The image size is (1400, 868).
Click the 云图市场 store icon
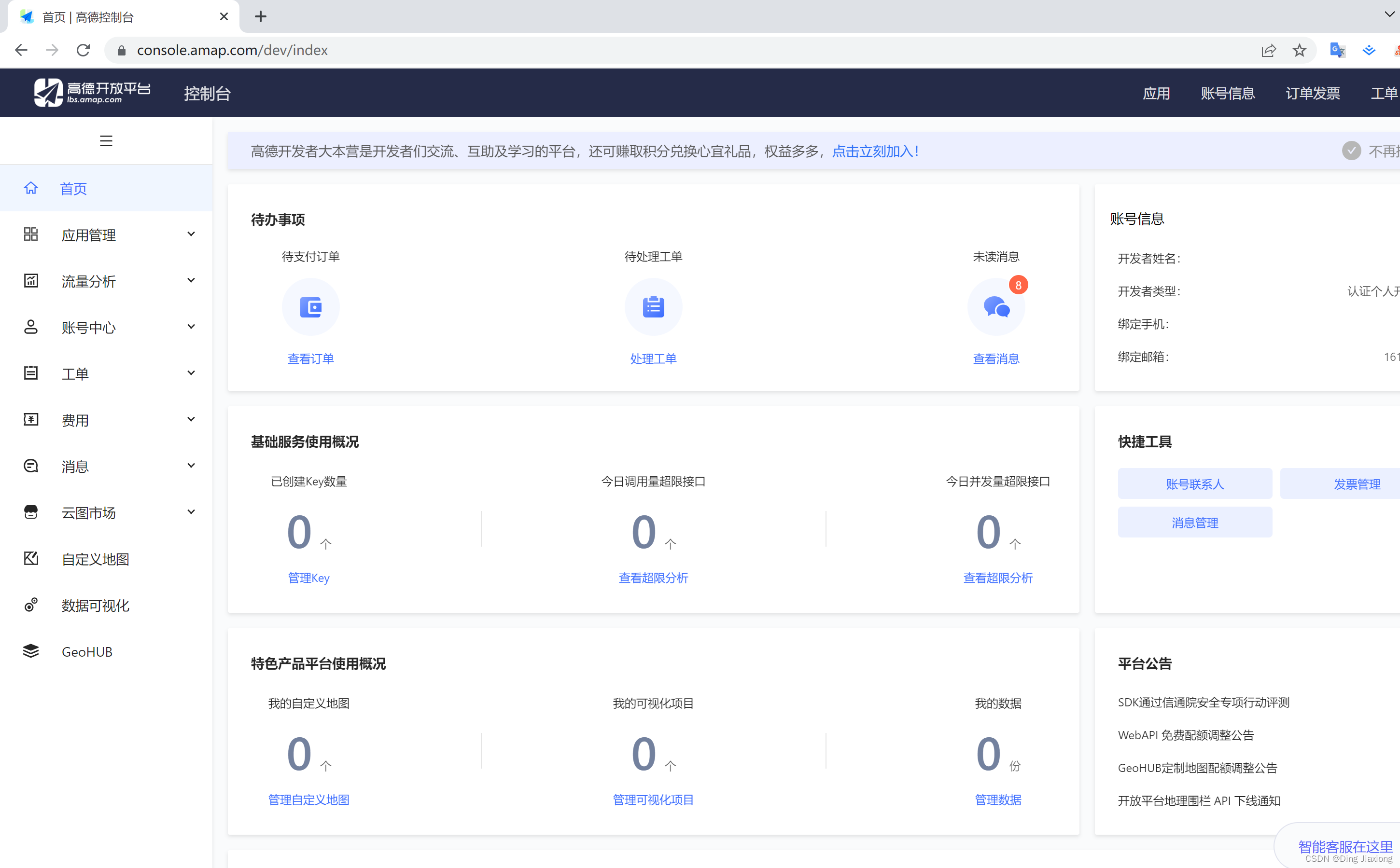click(30, 512)
